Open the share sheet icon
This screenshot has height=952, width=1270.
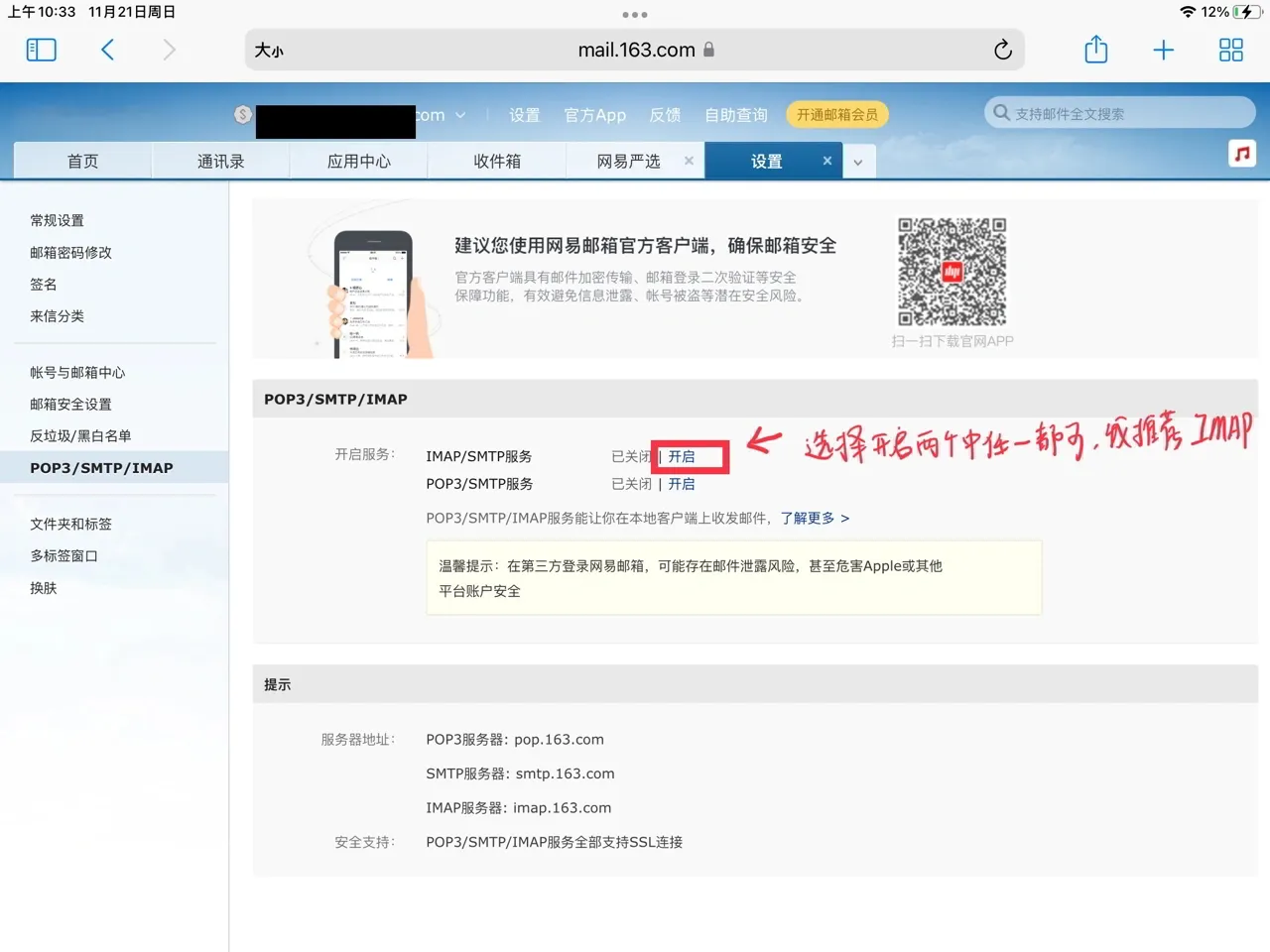1095,50
